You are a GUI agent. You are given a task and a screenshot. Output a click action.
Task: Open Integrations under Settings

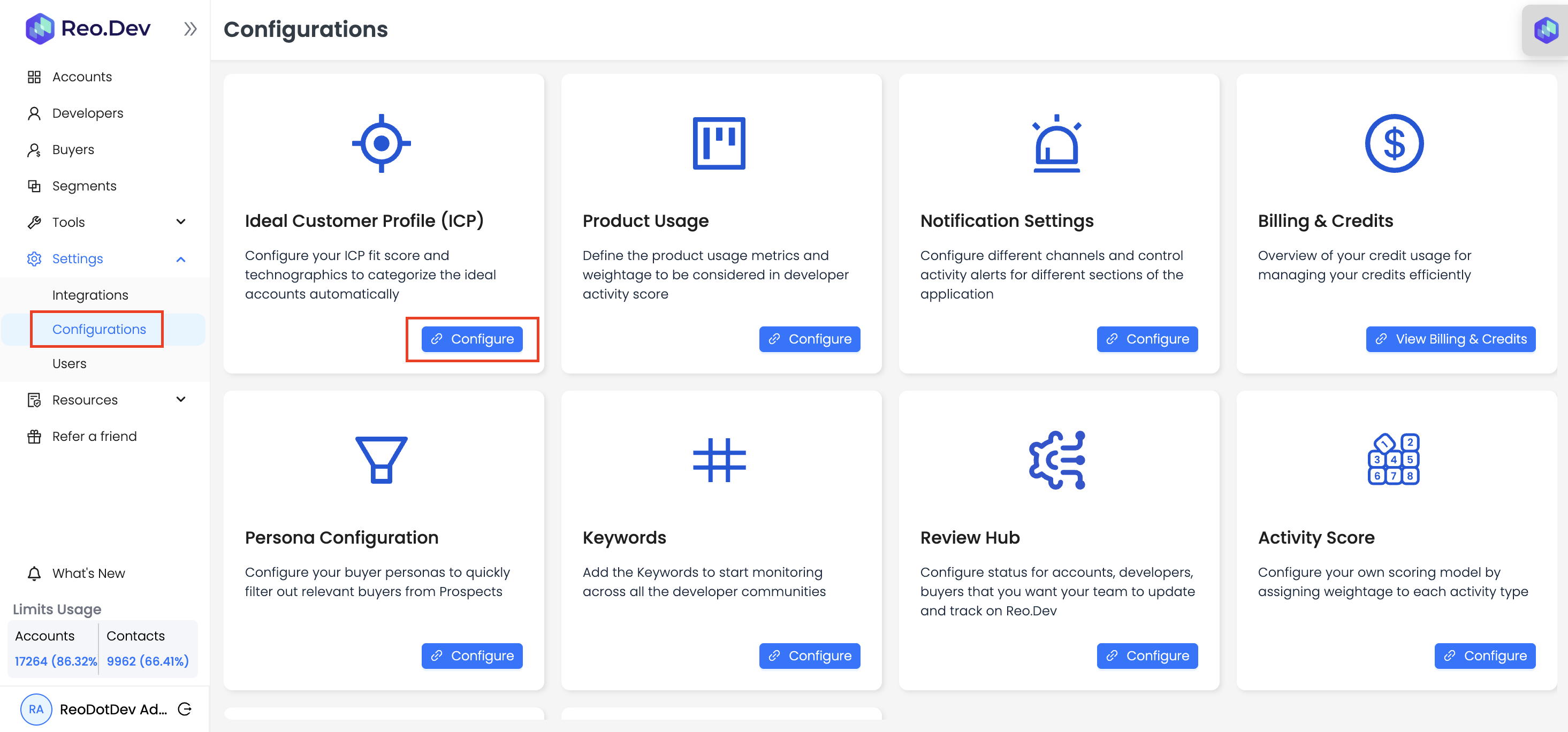(x=90, y=294)
